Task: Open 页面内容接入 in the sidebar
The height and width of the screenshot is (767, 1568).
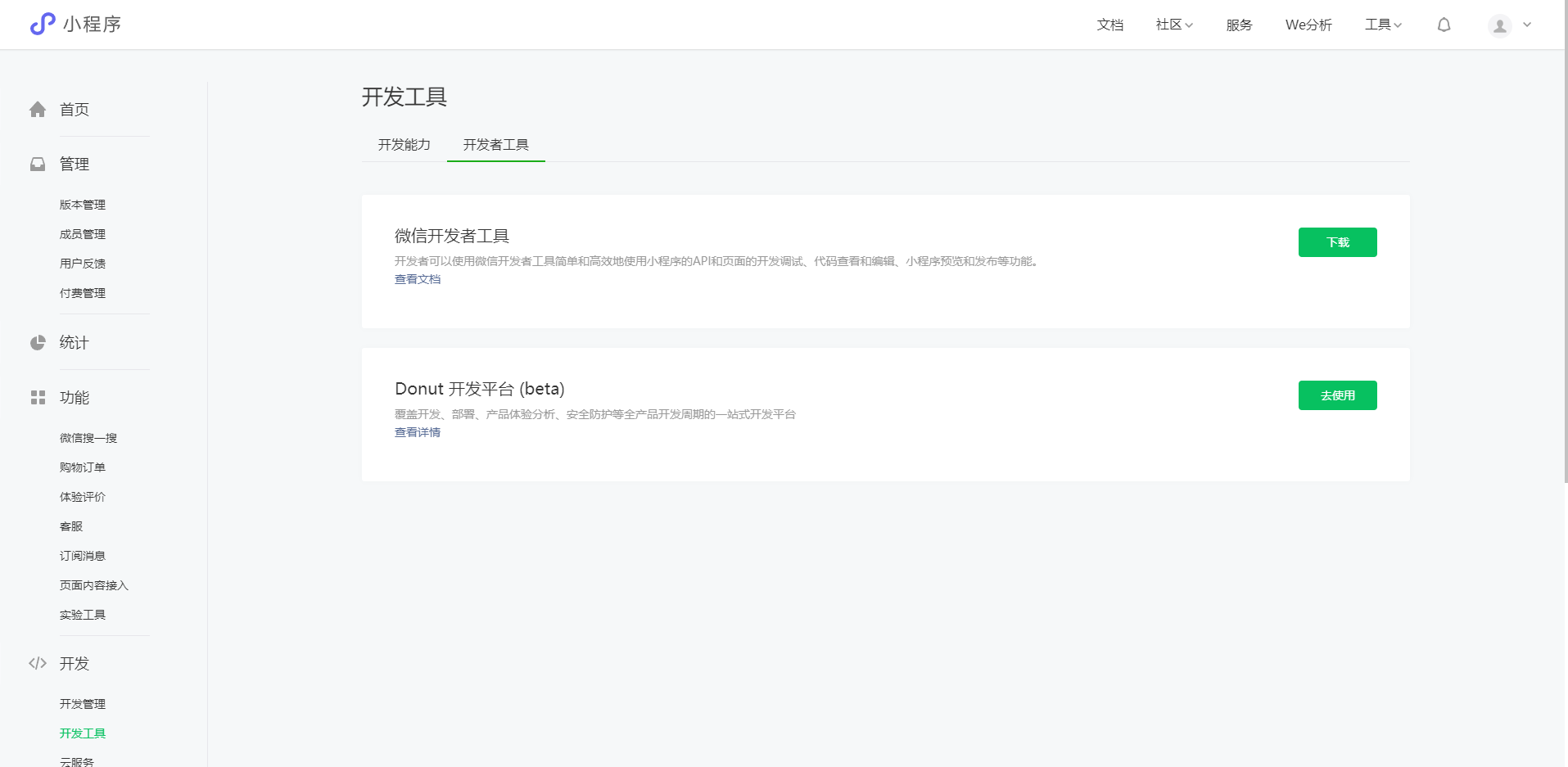Action: tap(94, 585)
